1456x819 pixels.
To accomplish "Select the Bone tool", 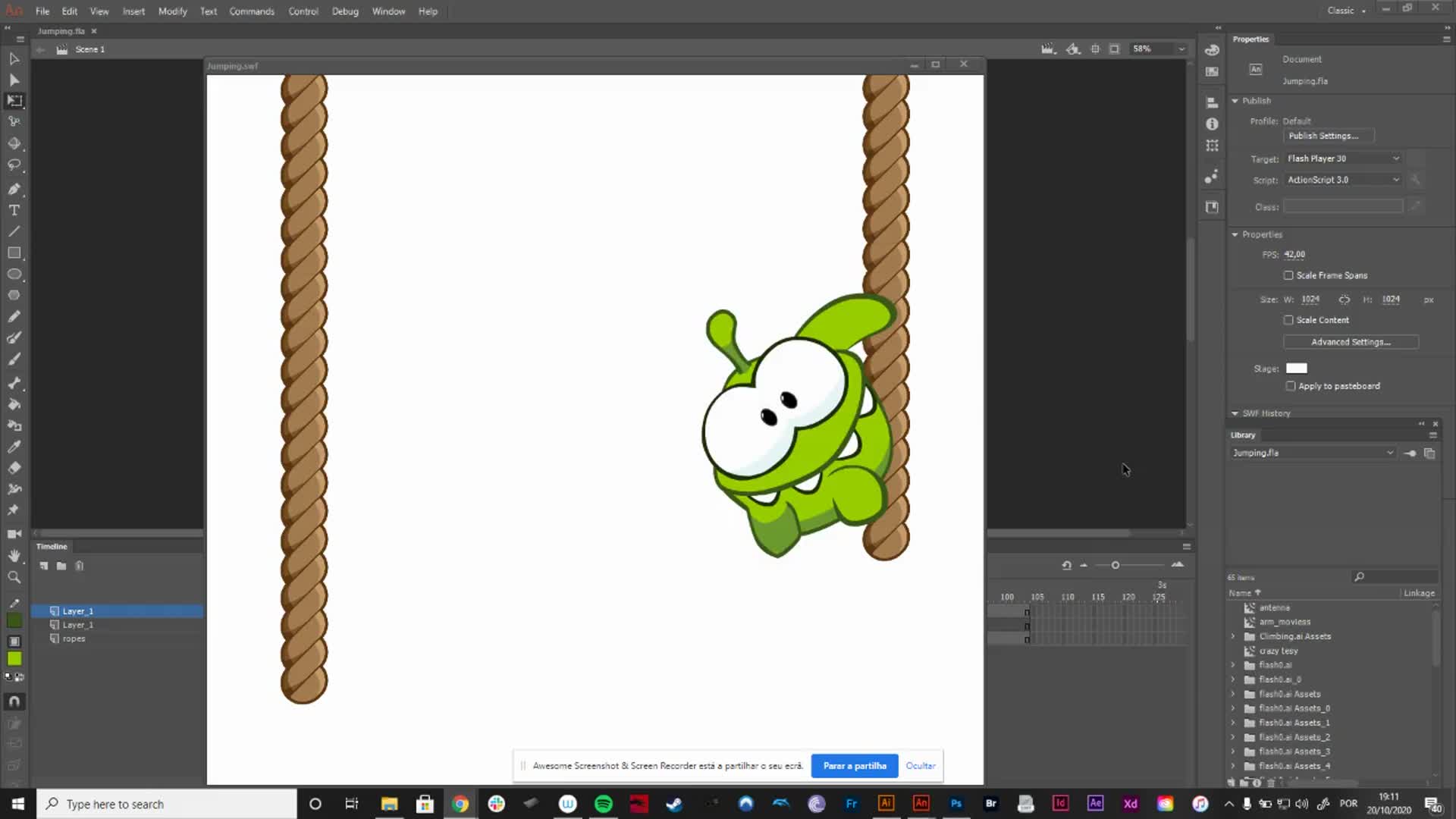I will [14, 383].
